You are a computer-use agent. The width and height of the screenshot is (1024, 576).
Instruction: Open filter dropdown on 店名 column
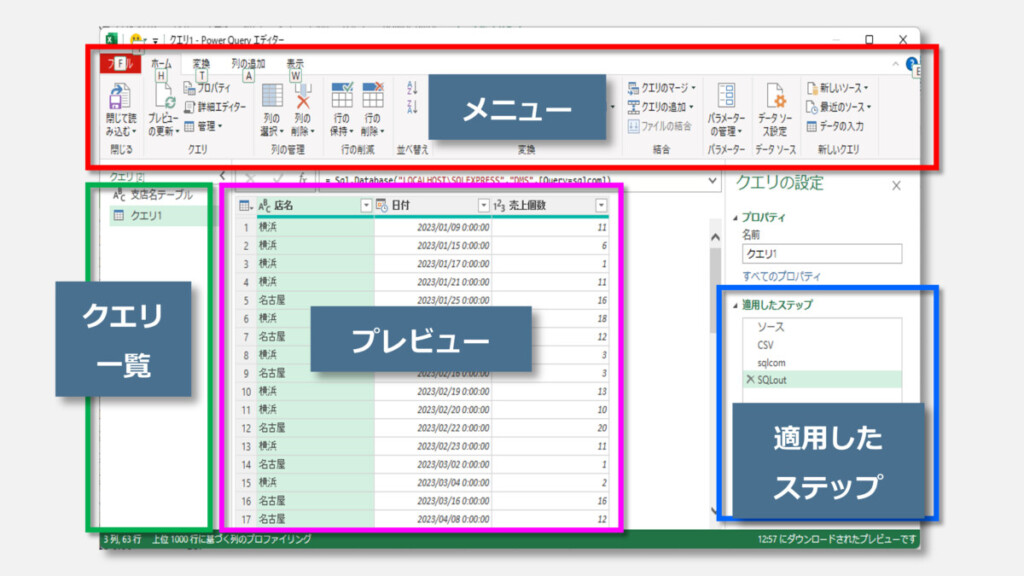coord(364,205)
